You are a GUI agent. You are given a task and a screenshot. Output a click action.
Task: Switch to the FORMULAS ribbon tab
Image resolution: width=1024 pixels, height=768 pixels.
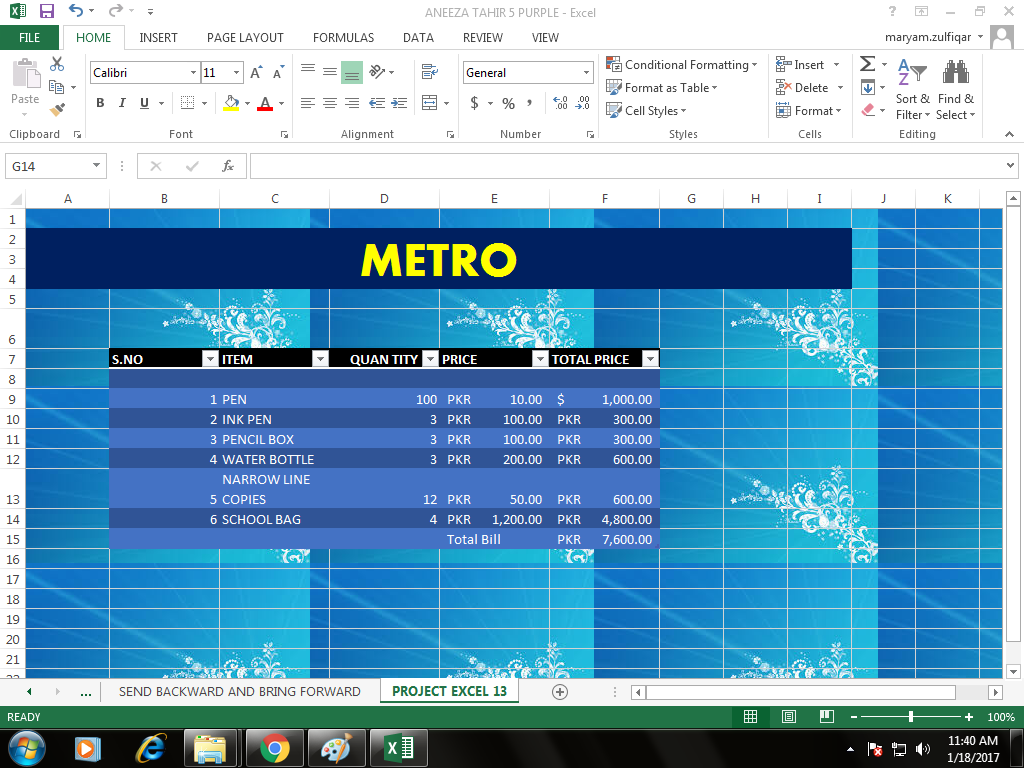[343, 37]
